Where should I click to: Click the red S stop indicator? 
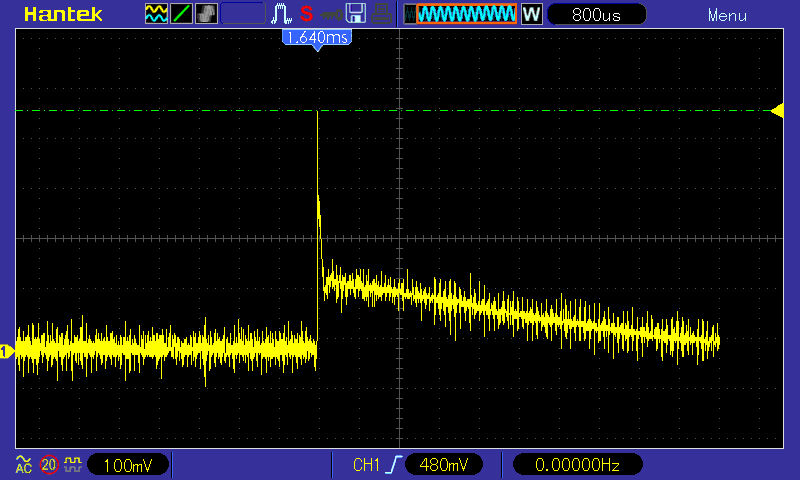[306, 14]
